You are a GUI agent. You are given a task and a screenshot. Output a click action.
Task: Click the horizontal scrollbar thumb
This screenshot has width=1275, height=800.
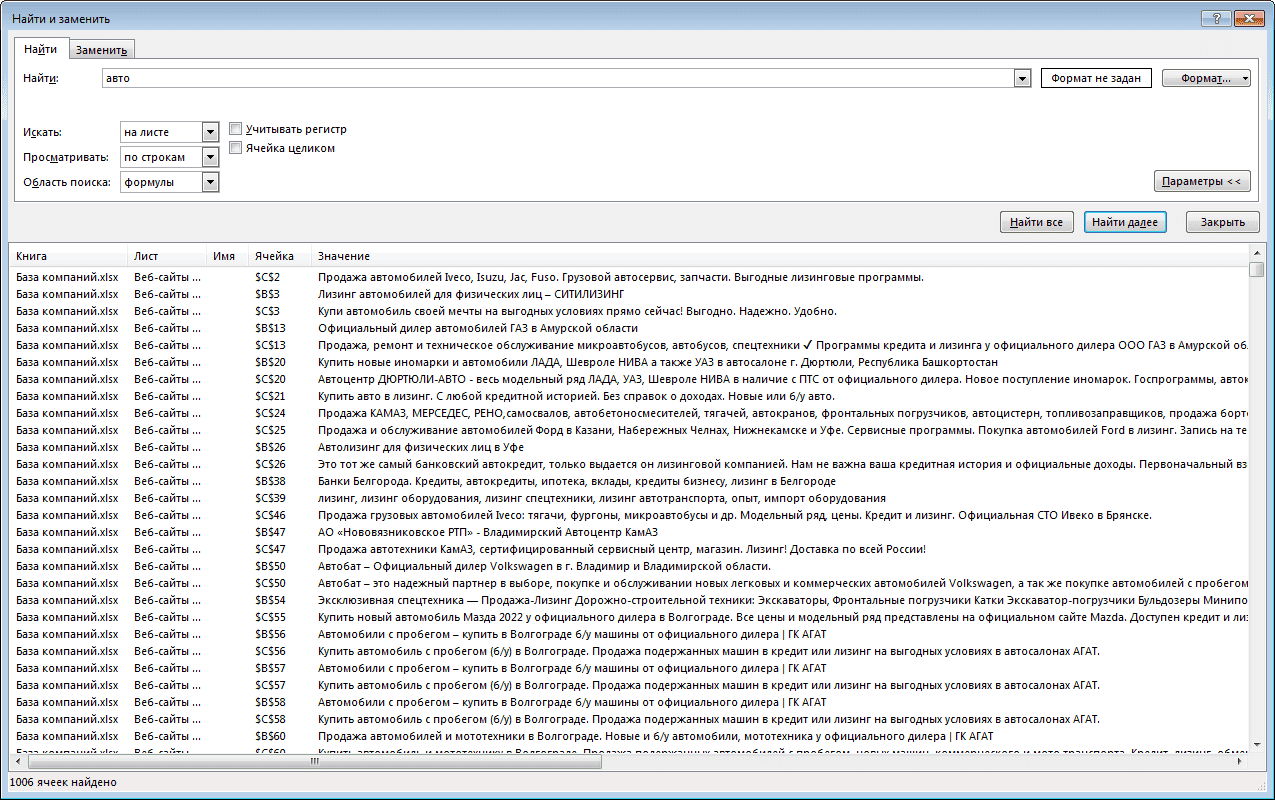click(313, 761)
